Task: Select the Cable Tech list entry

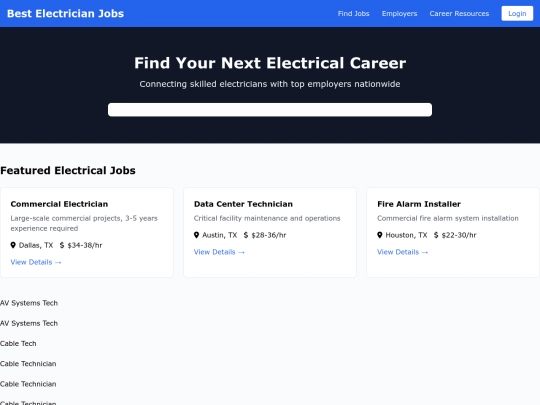Action: (x=18, y=343)
